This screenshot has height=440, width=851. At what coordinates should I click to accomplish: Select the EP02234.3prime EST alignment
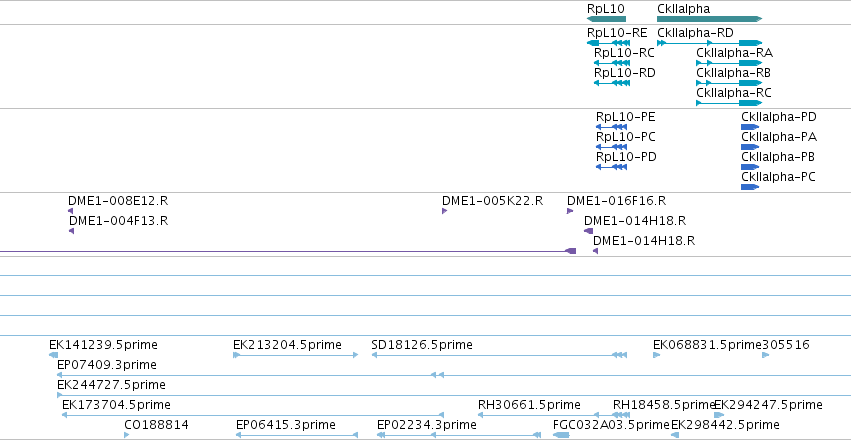459,435
